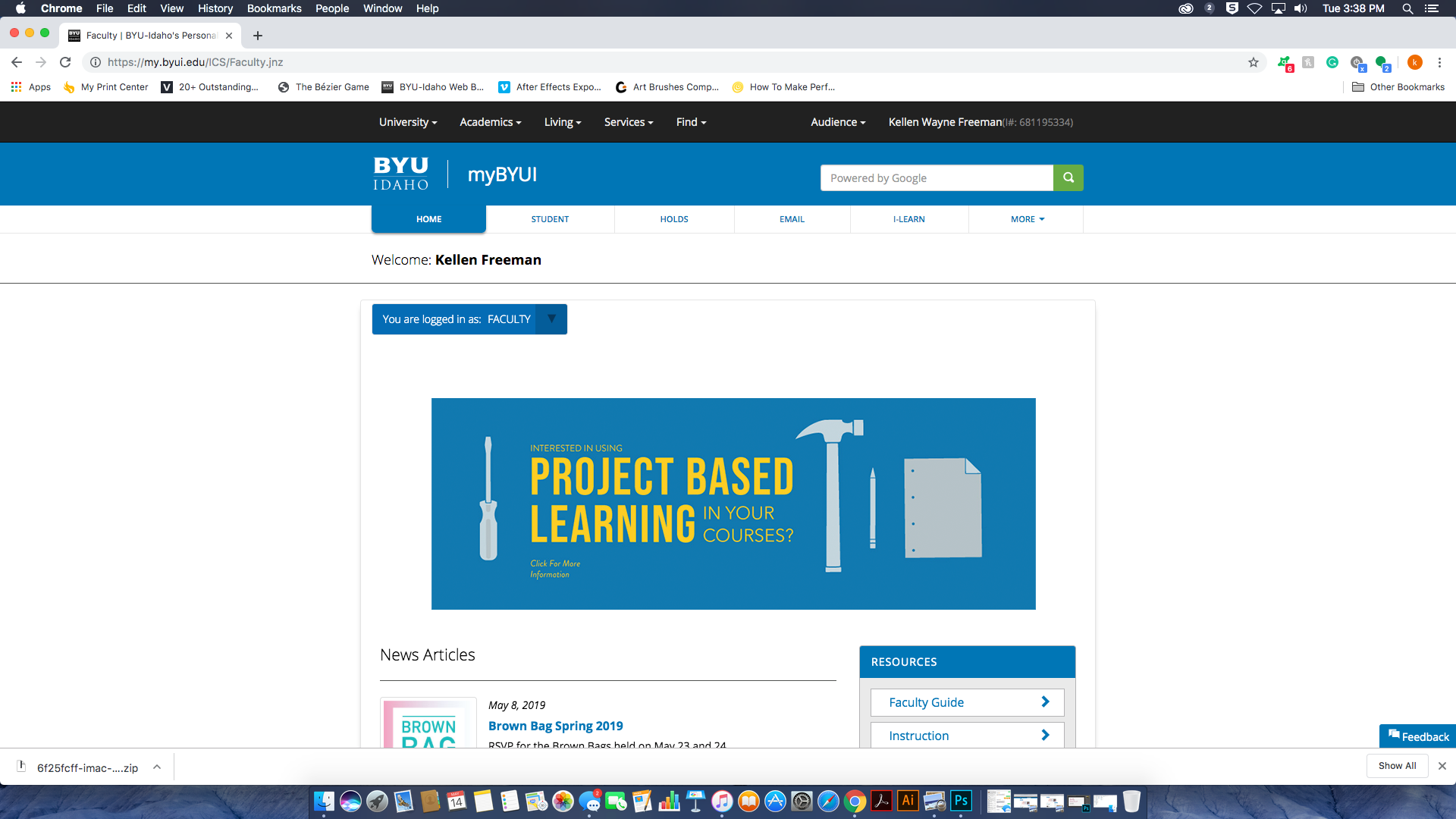This screenshot has width=1456, height=819.
Task: Open the Chrome Bookmarks menu
Action: point(274,8)
